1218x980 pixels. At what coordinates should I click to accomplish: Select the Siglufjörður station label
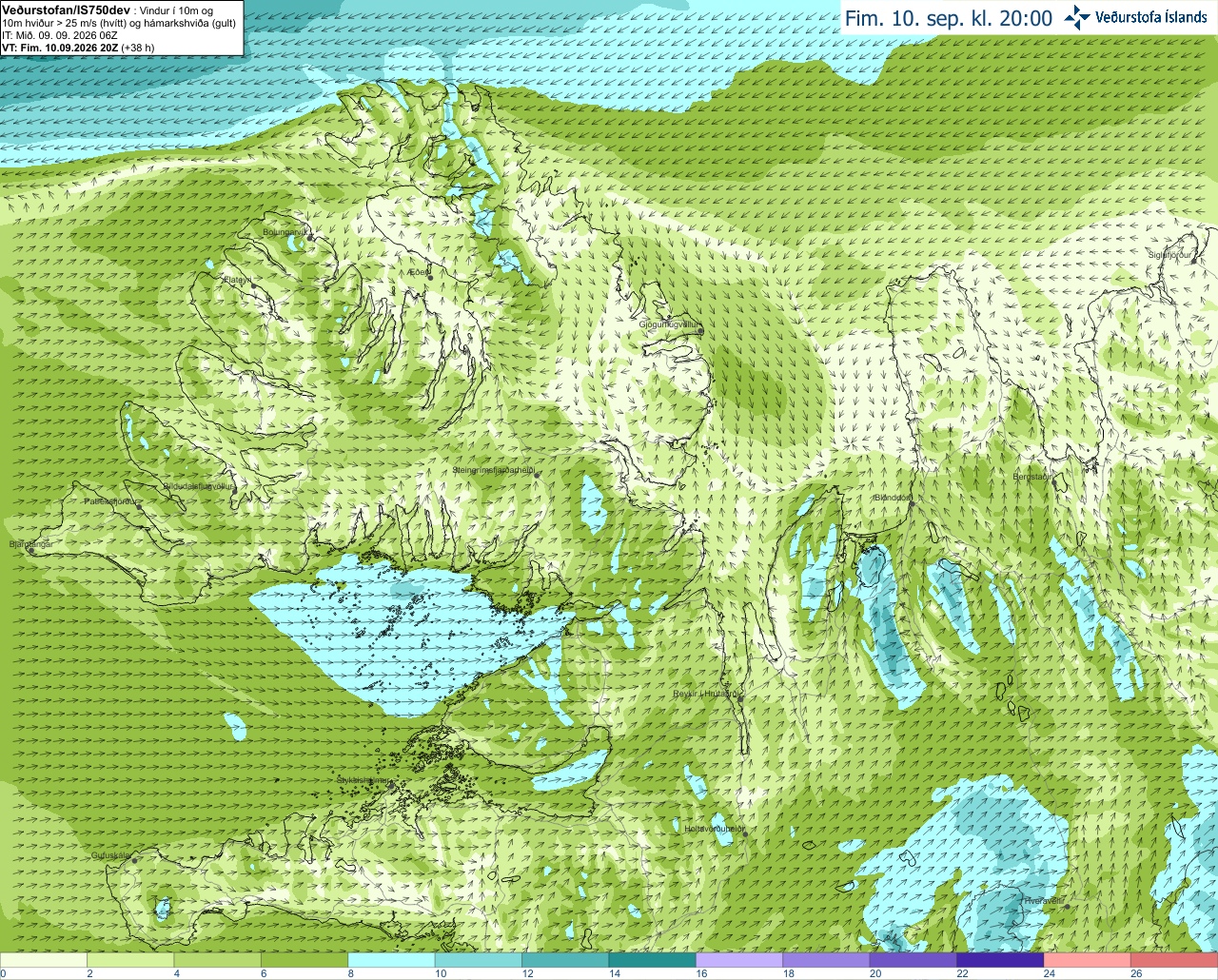click(1170, 255)
